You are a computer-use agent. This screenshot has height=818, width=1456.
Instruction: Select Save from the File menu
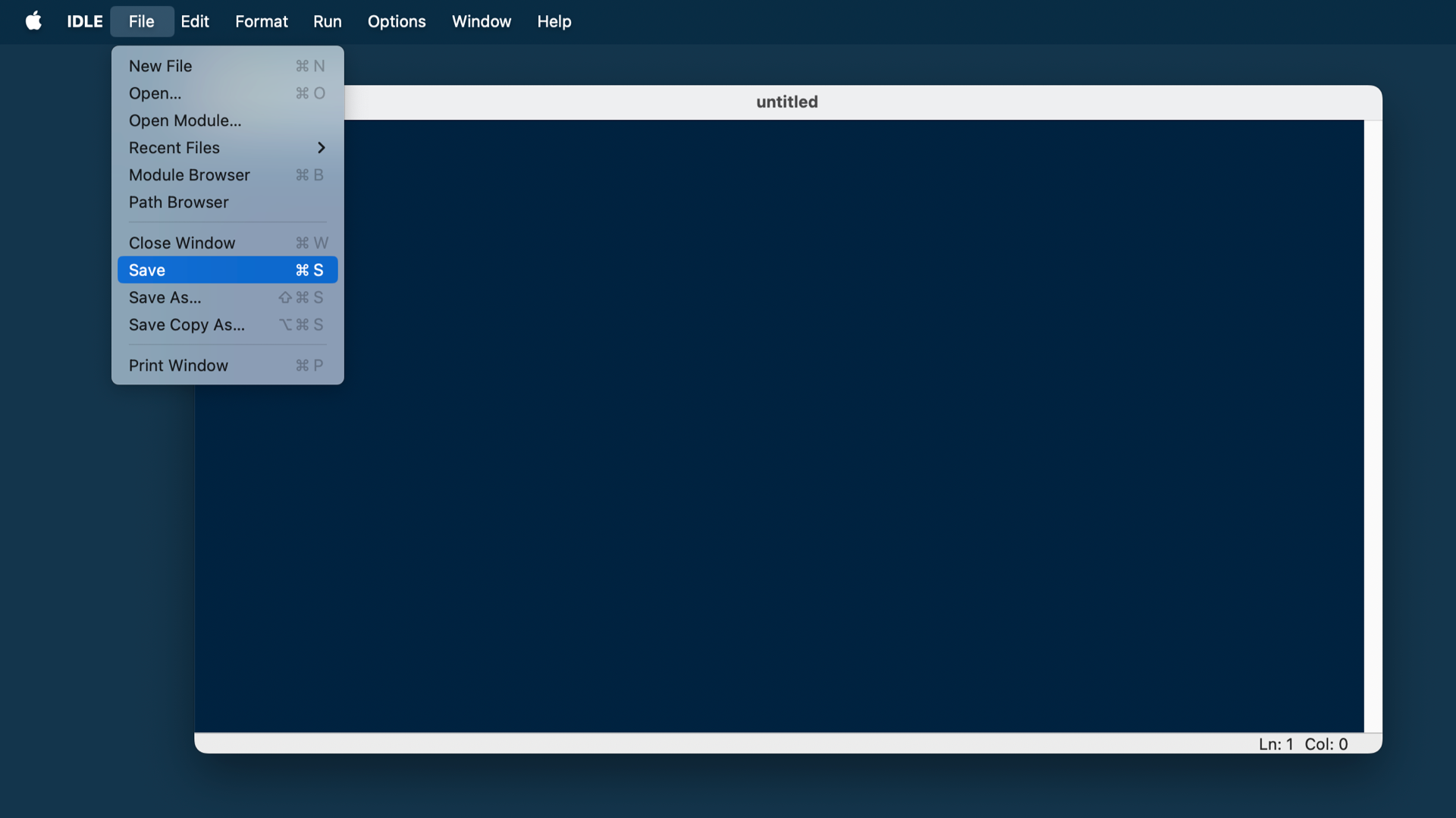(146, 270)
